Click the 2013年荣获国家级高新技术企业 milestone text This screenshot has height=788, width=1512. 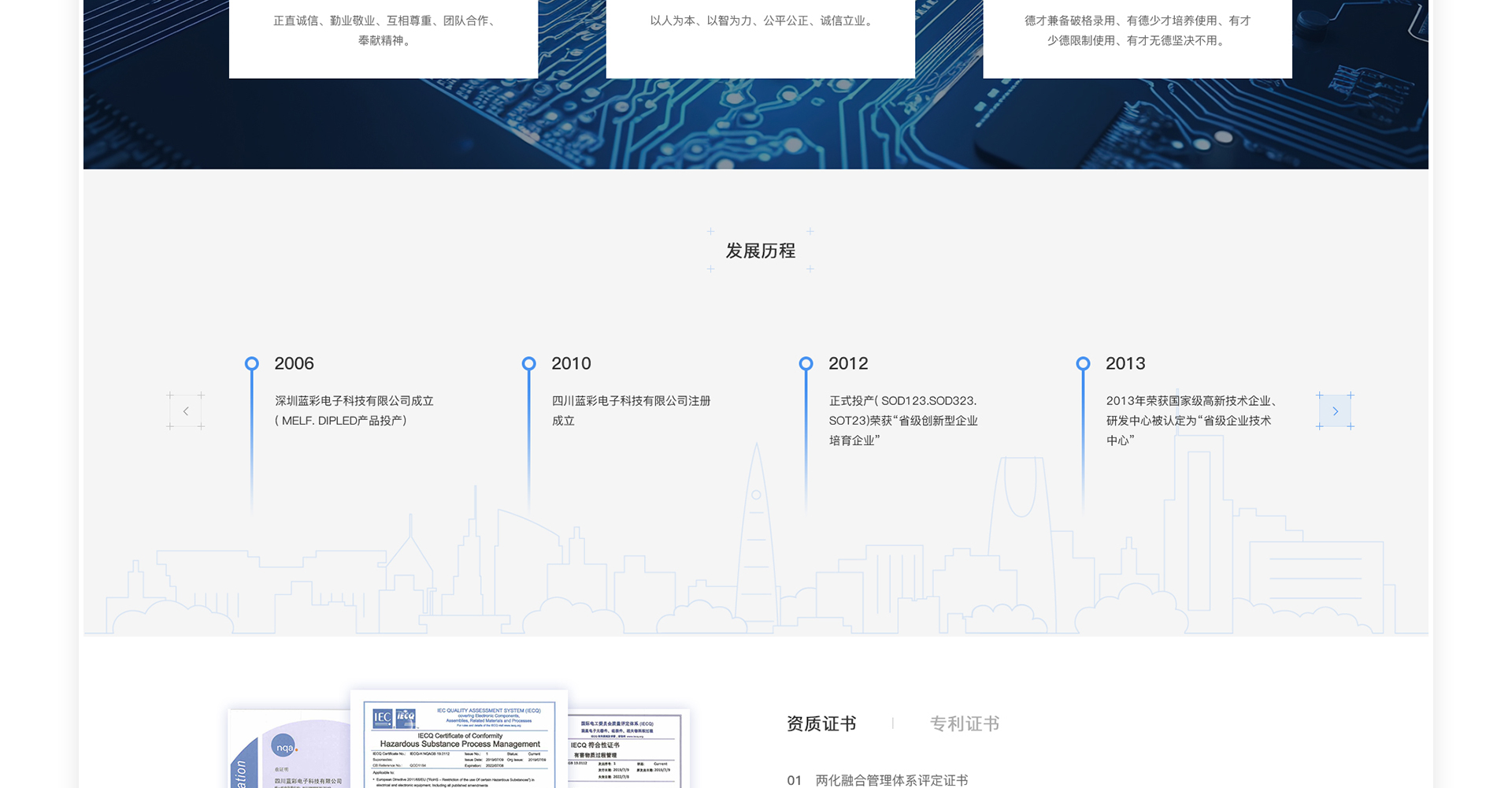1189,420
